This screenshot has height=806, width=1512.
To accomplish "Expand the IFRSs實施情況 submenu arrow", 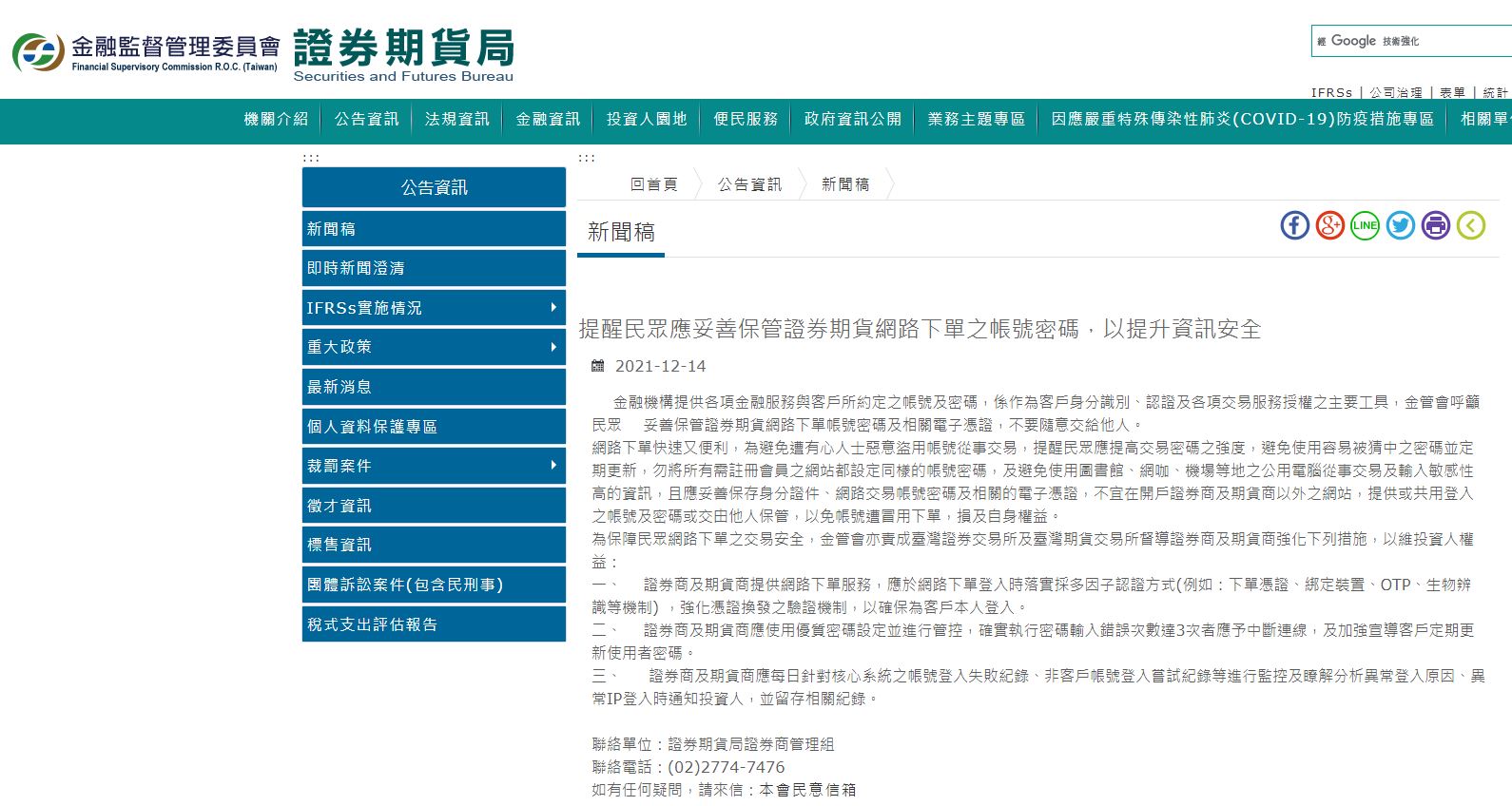I will tap(553, 308).
